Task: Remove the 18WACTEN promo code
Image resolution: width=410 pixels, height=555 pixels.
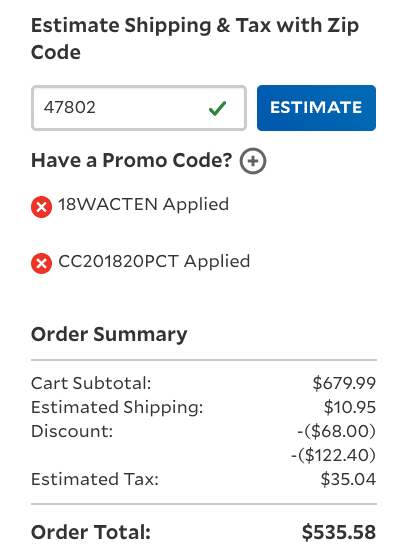Action: coord(41,207)
